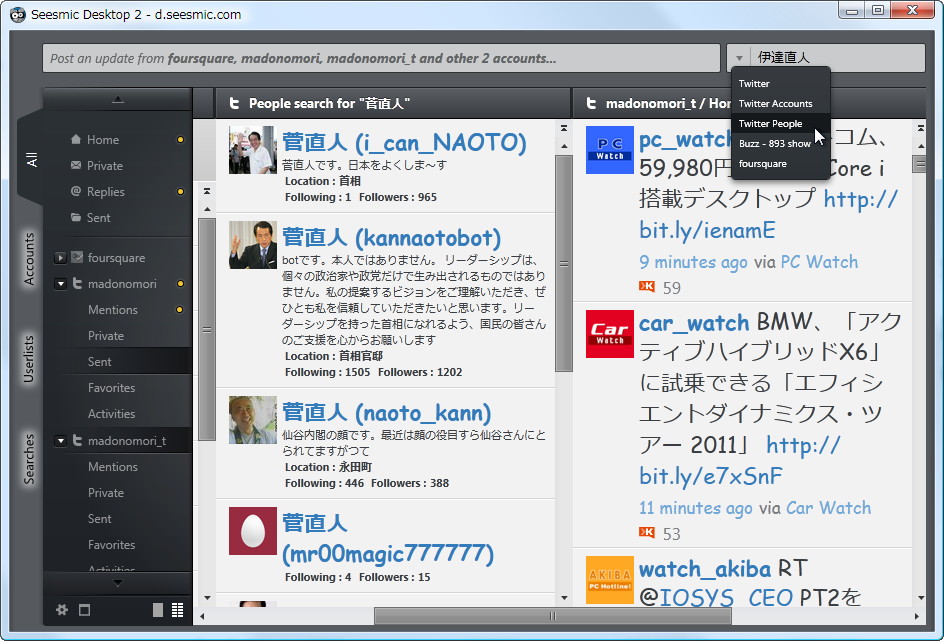The width and height of the screenshot is (944, 641).
Task: Open the settings gear in sidebar footer
Action: (x=61, y=610)
